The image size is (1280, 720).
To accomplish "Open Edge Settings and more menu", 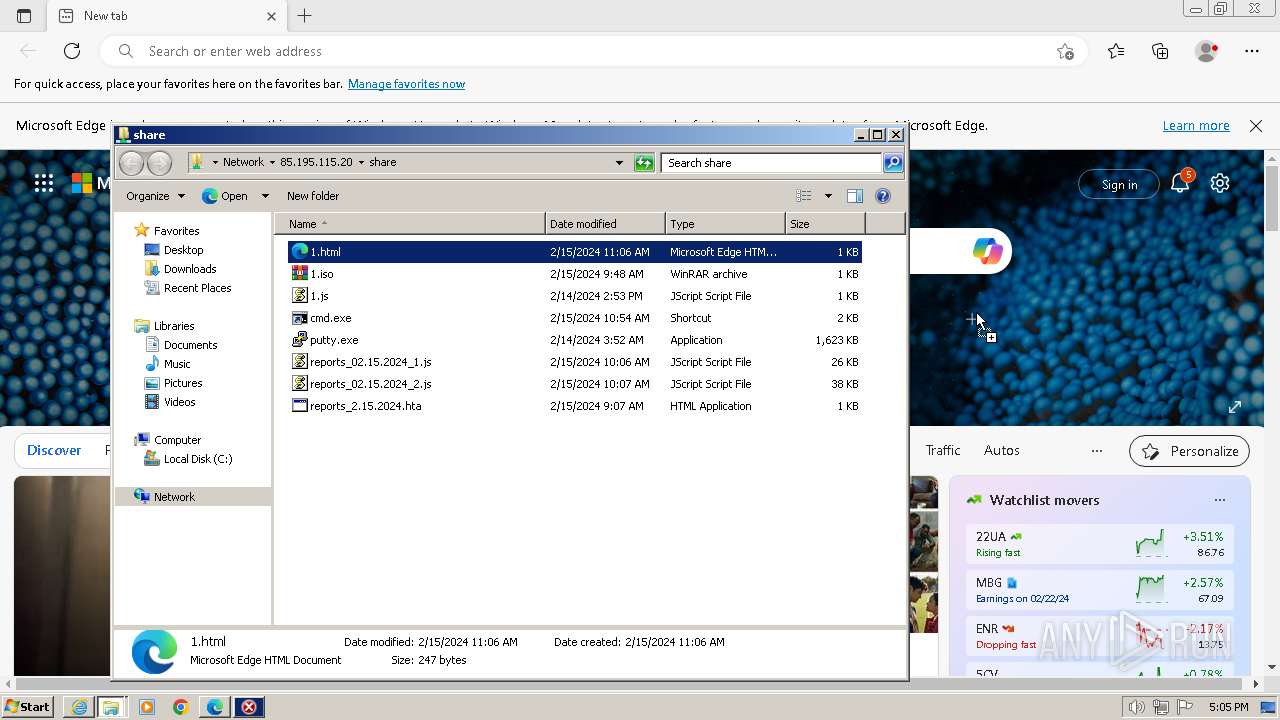I will point(1252,51).
